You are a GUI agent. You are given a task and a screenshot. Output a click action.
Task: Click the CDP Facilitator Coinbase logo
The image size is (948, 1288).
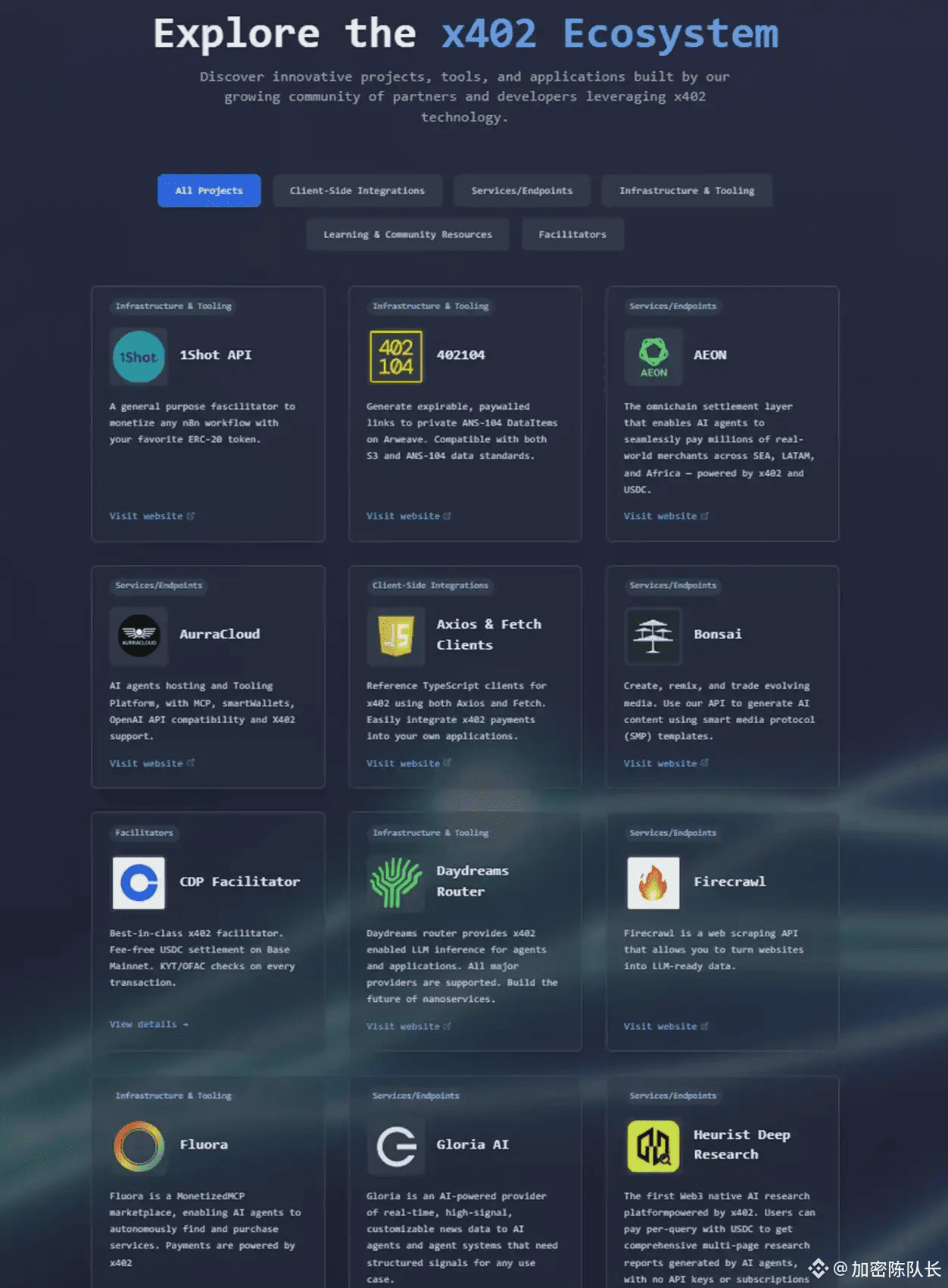point(139,883)
